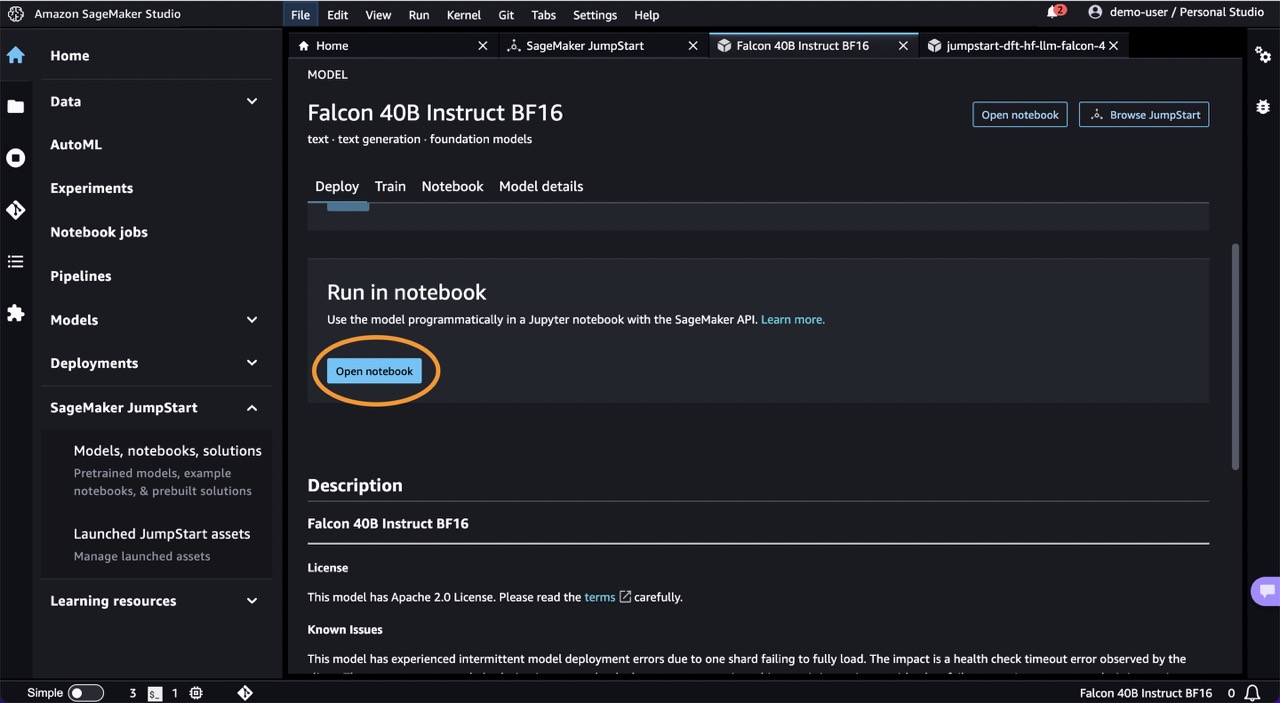Open the table of contents list icon
Screen dimensions: 1280x703
(16, 262)
